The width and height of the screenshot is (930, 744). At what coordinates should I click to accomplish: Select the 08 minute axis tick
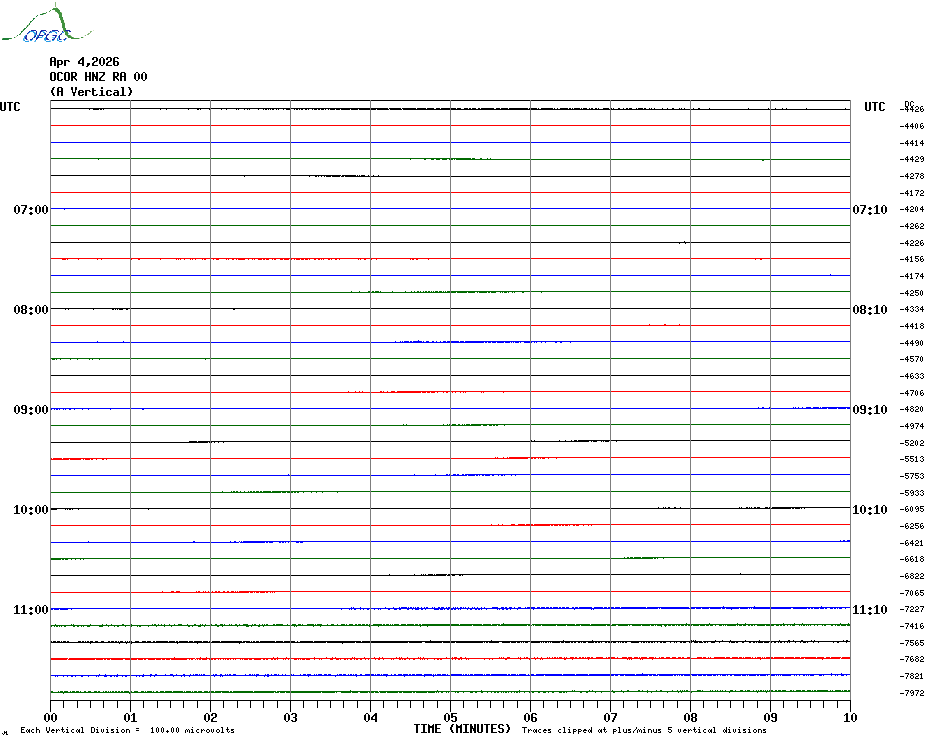tap(690, 717)
